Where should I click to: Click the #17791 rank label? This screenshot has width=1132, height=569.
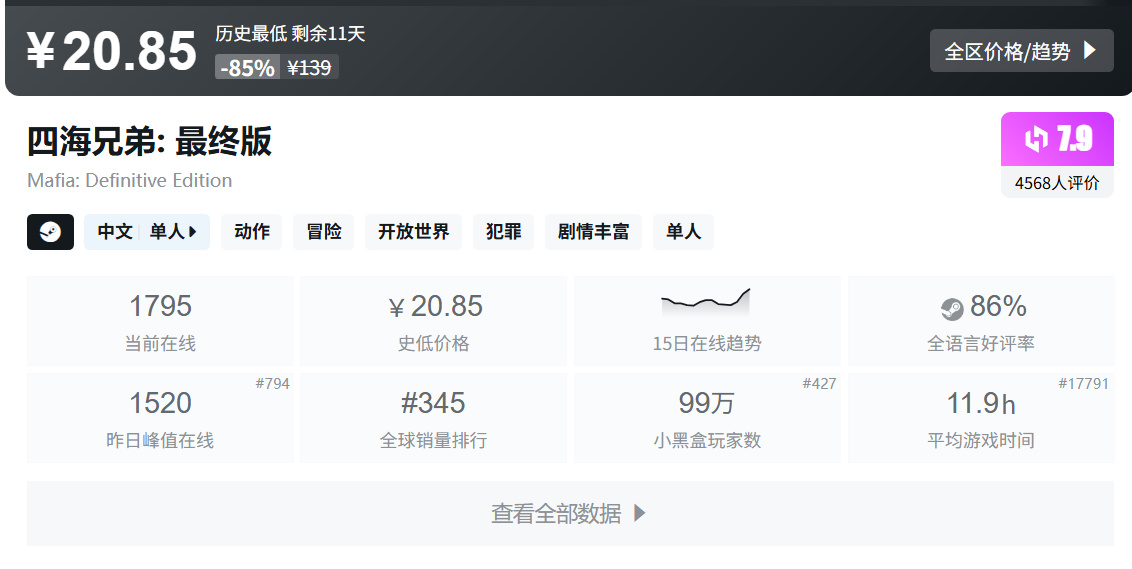[x=1084, y=383]
